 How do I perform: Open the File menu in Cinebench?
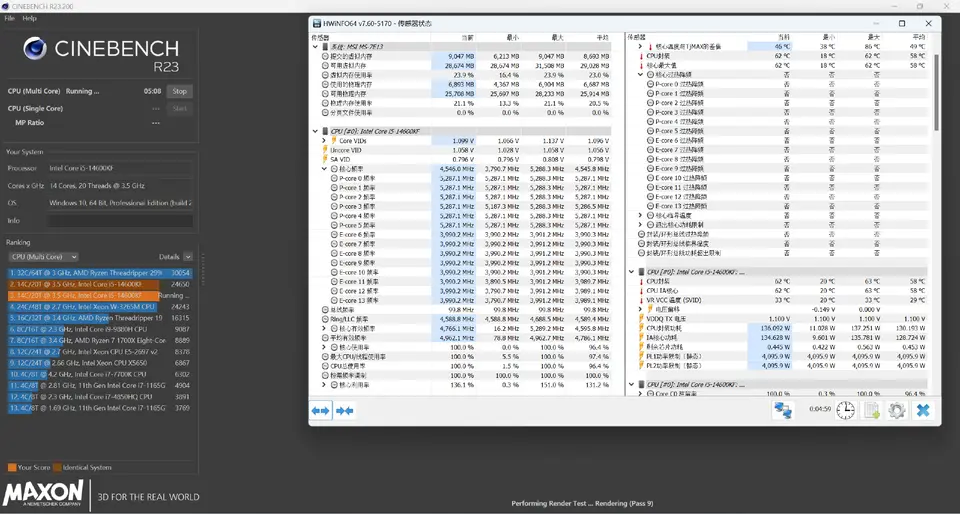coord(10,18)
